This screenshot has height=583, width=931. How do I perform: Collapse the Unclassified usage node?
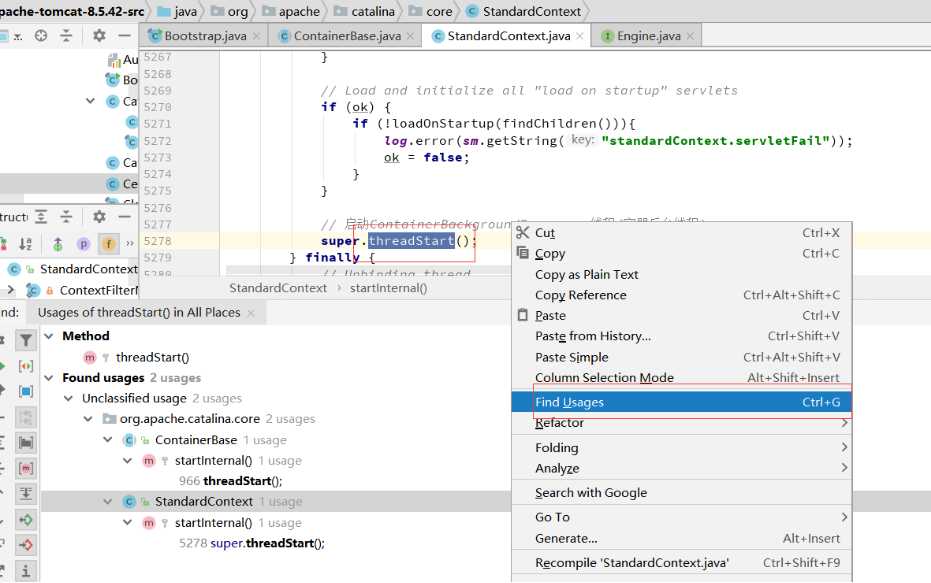69,398
